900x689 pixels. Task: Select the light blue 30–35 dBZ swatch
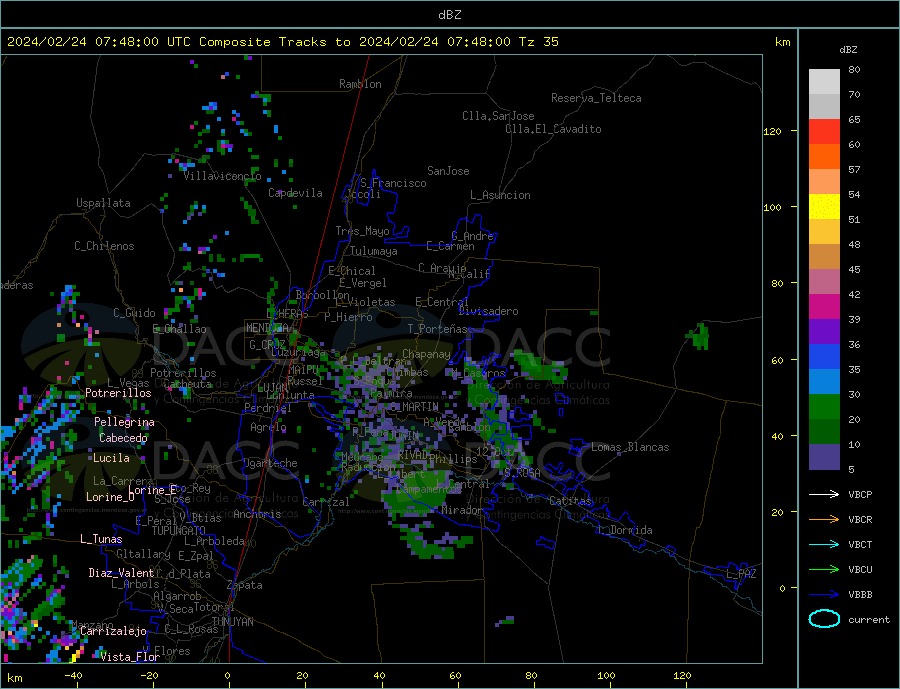[824, 381]
